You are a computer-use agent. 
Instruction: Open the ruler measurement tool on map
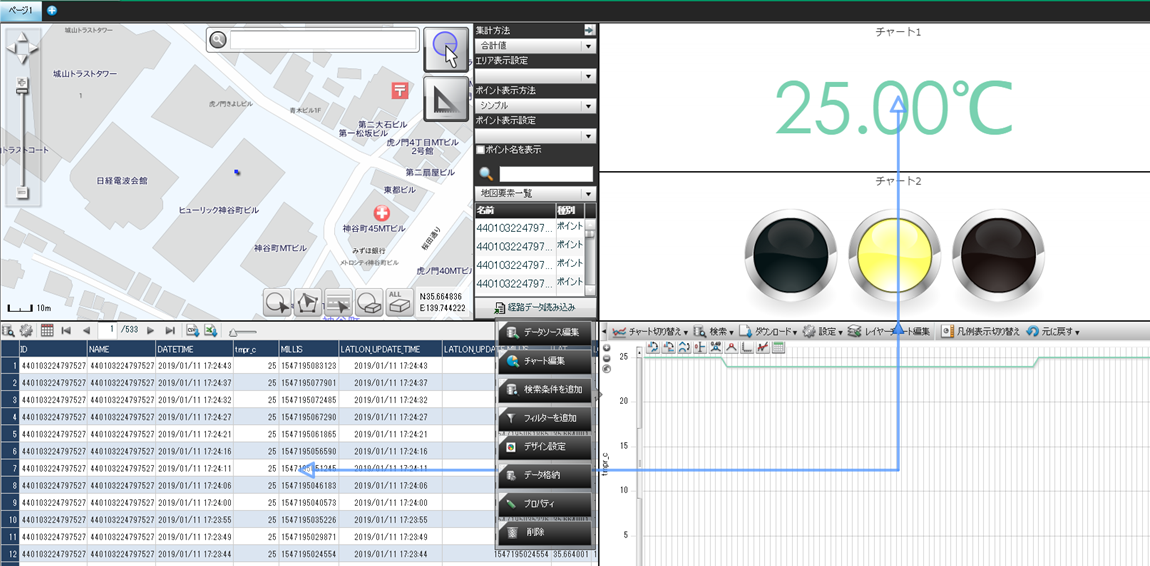[x=446, y=98]
